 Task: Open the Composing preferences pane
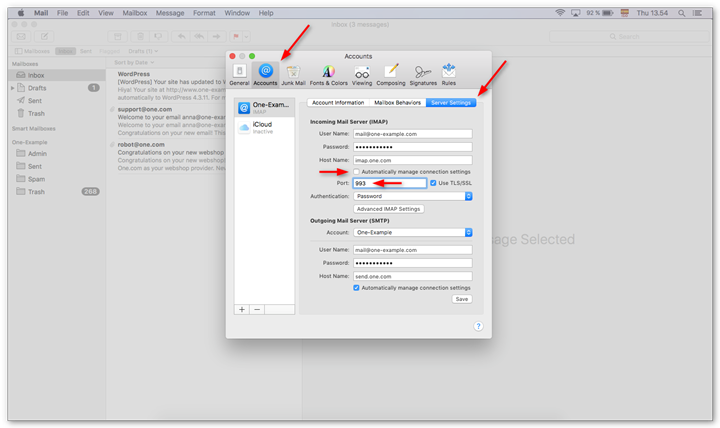pyautogui.click(x=391, y=75)
